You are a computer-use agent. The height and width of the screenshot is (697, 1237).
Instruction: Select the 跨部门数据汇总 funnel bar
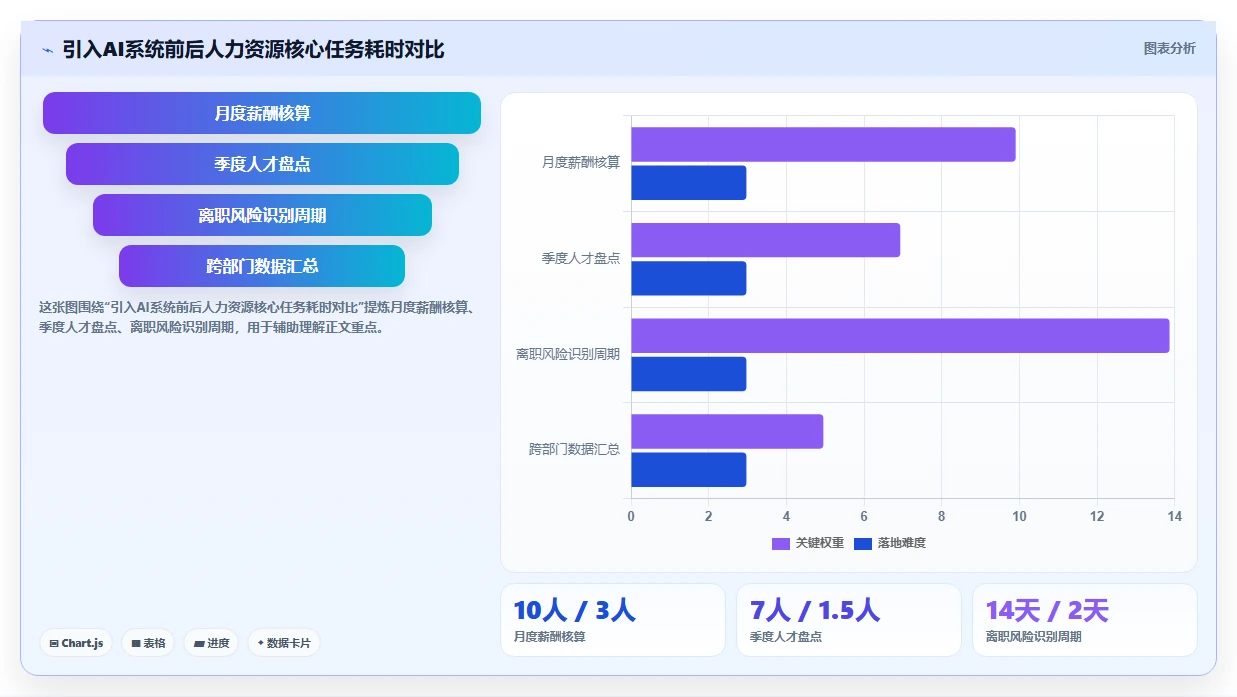(x=262, y=266)
